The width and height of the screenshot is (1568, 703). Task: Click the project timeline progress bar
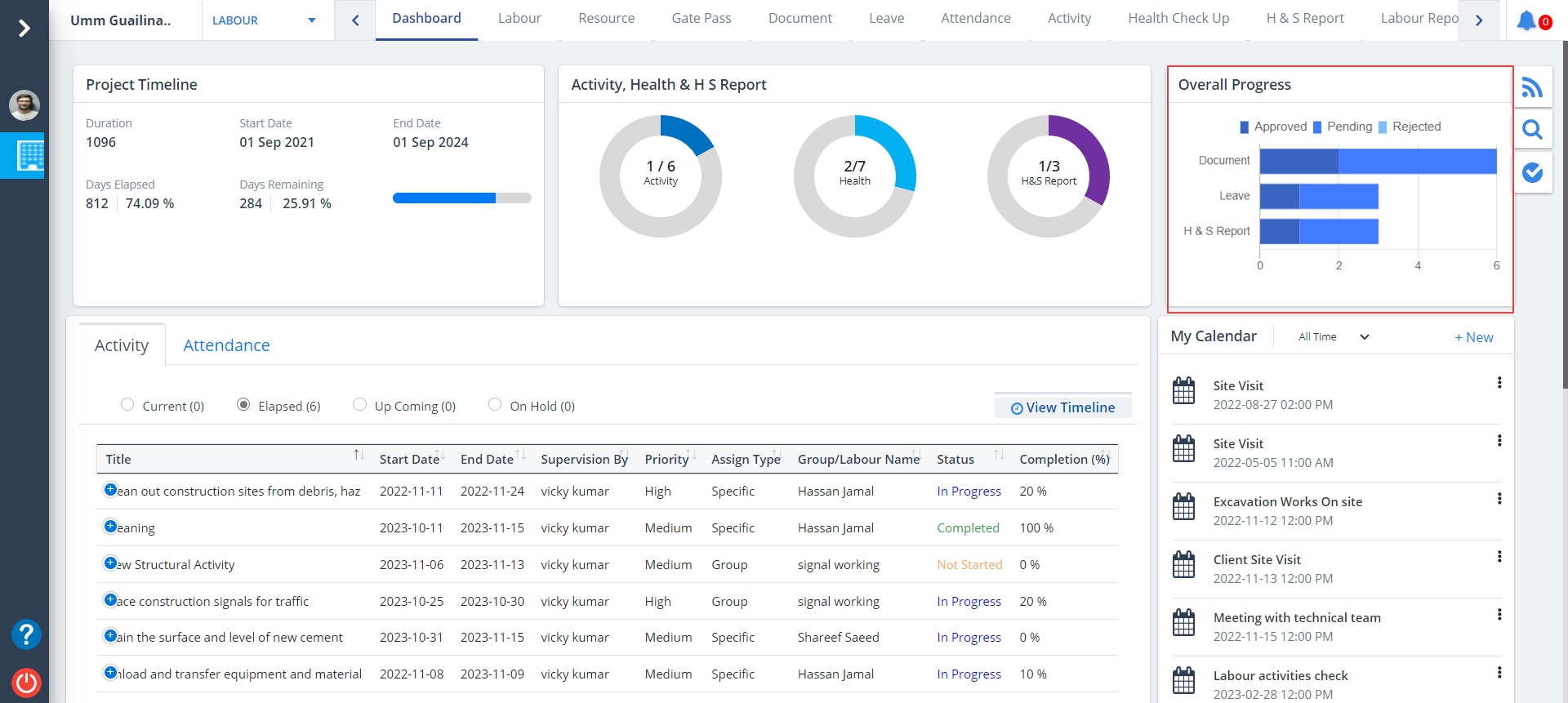click(461, 198)
